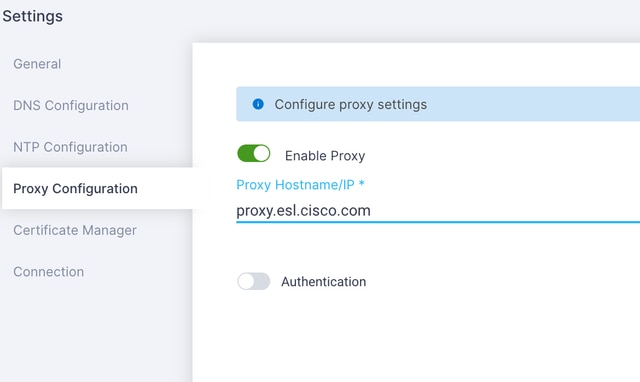Turn off the Enable Proxy toggle
The image size is (640, 382).
pos(253,153)
